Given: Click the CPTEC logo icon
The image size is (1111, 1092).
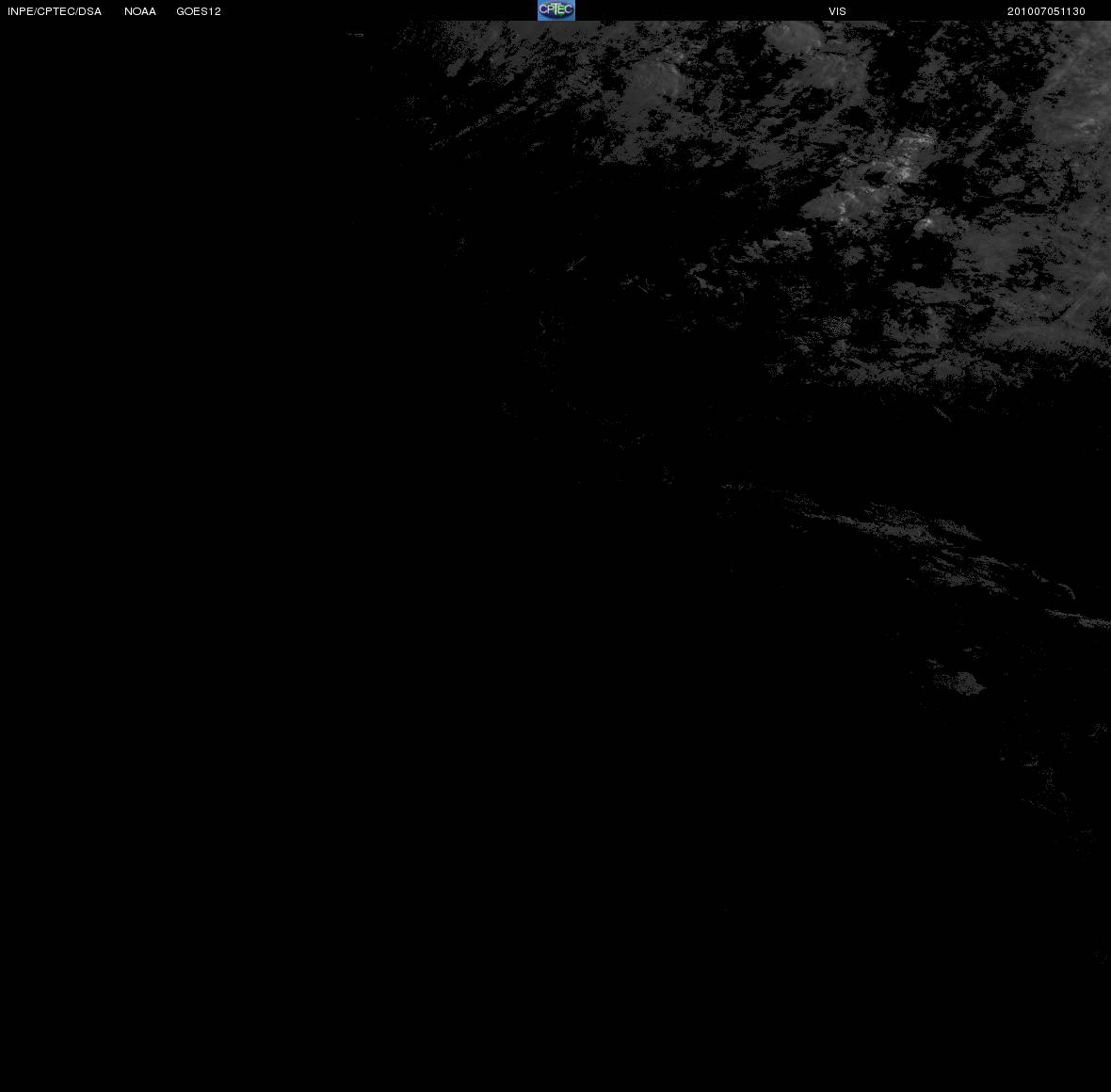Looking at the screenshot, I should [556, 10].
